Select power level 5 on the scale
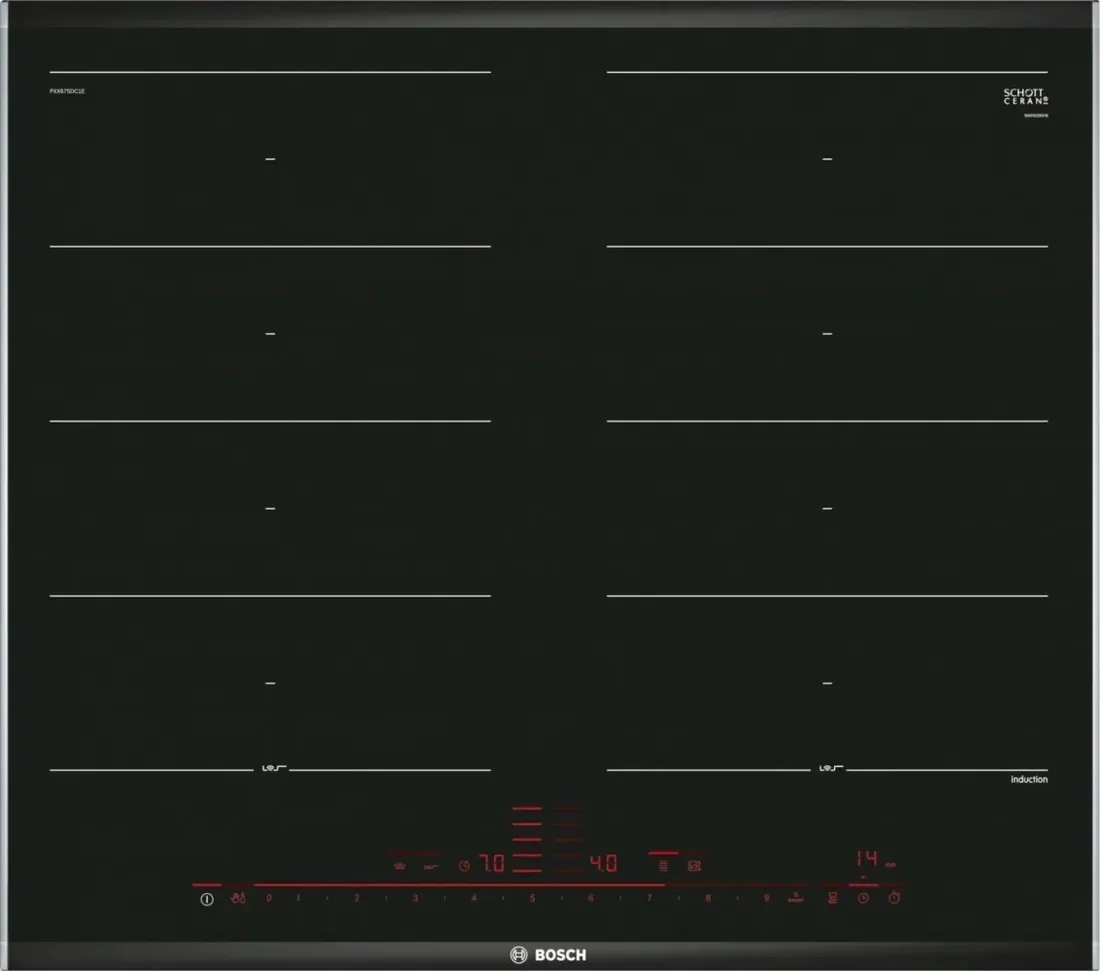Image resolution: width=1100 pixels, height=971 pixels. (532, 898)
